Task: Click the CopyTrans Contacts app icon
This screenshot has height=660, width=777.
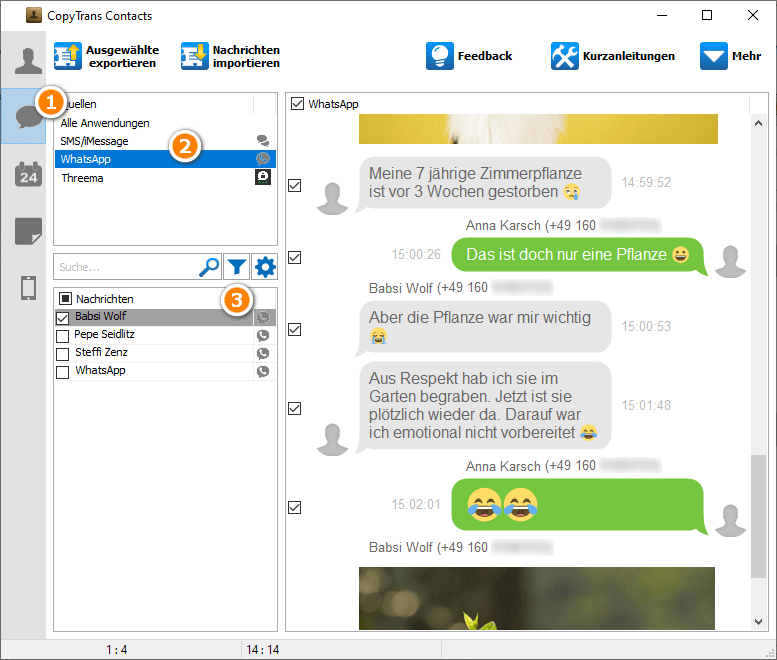Action: coord(33,15)
